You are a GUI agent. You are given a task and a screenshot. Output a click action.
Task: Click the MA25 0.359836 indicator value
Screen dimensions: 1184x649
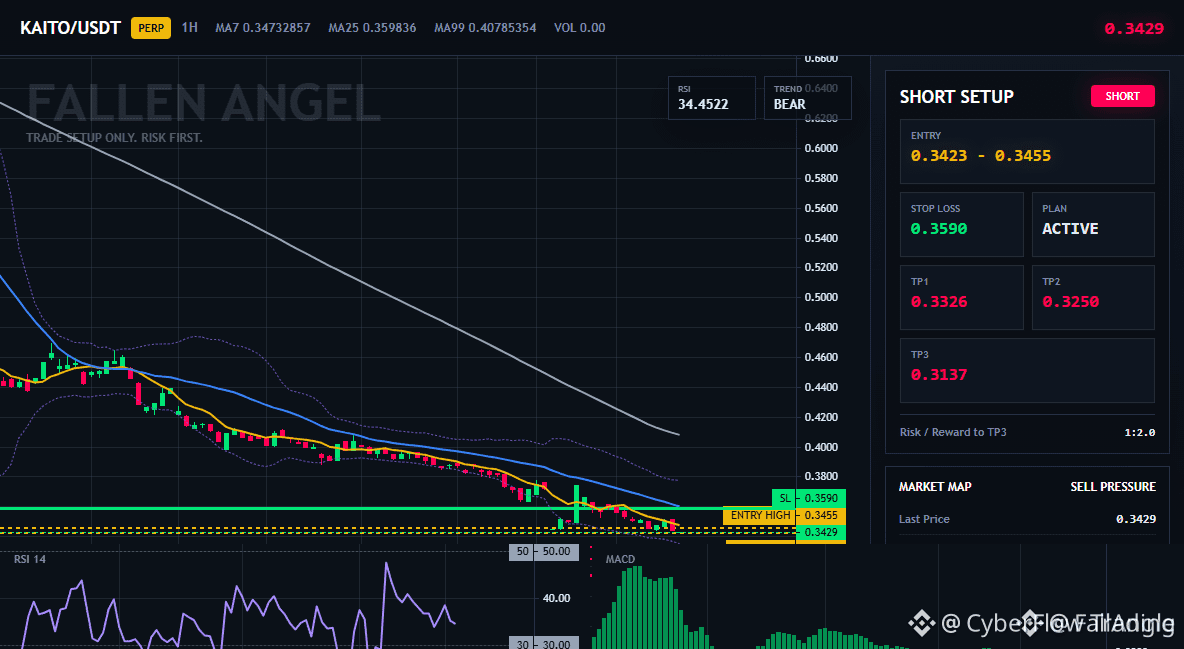pyautogui.click(x=372, y=28)
